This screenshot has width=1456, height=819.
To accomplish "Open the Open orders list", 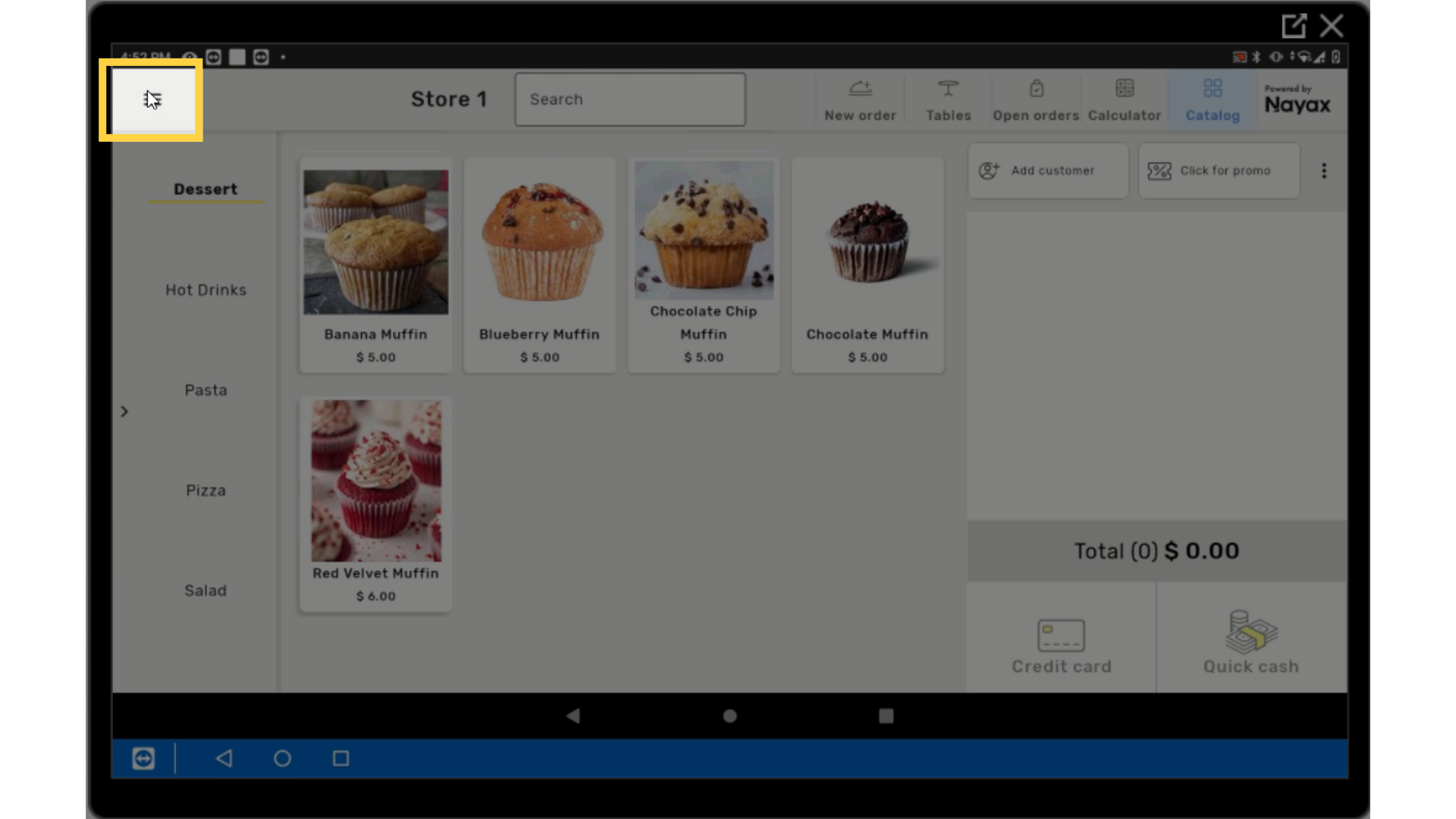I will pyautogui.click(x=1036, y=100).
